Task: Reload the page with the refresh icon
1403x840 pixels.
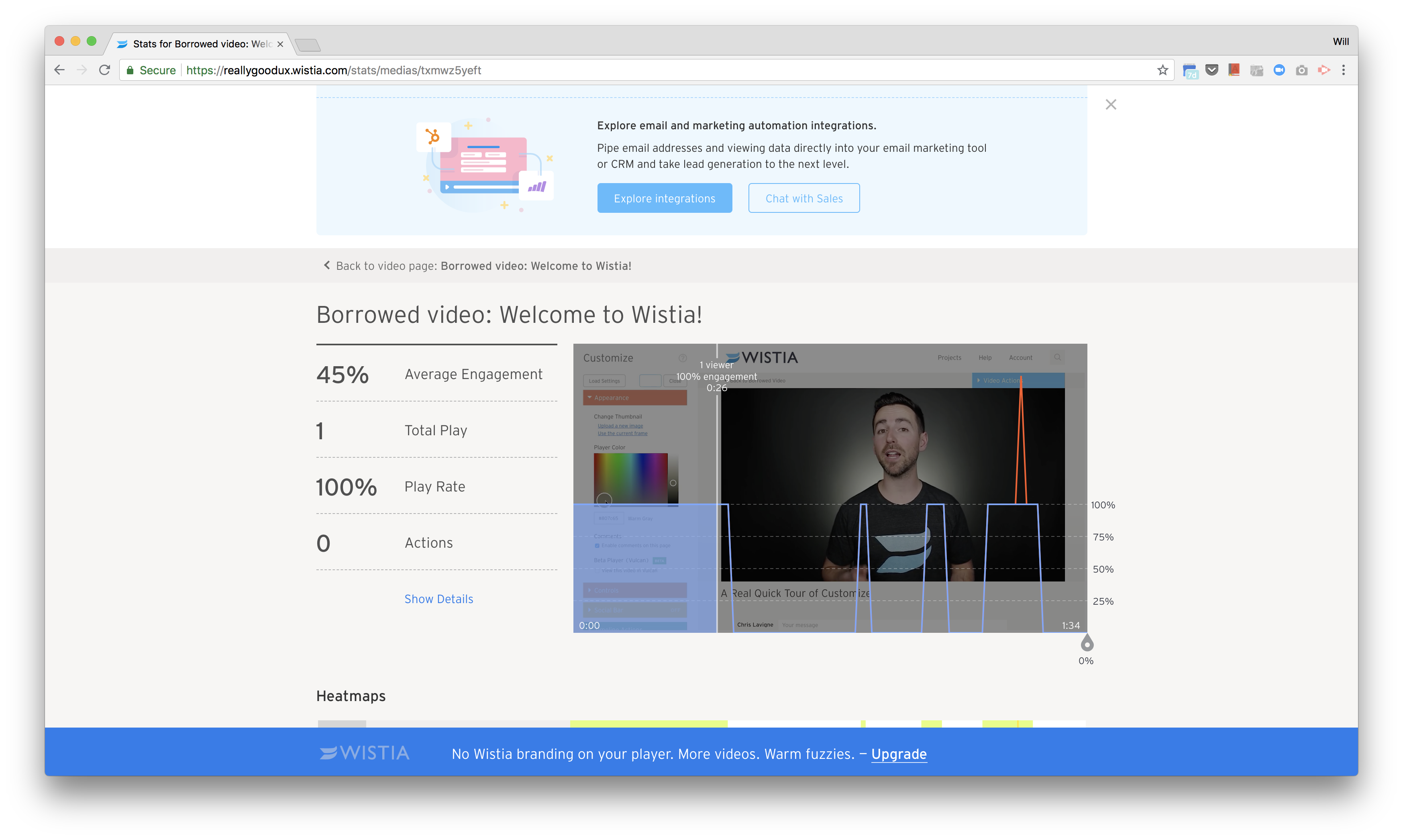Action: point(105,70)
